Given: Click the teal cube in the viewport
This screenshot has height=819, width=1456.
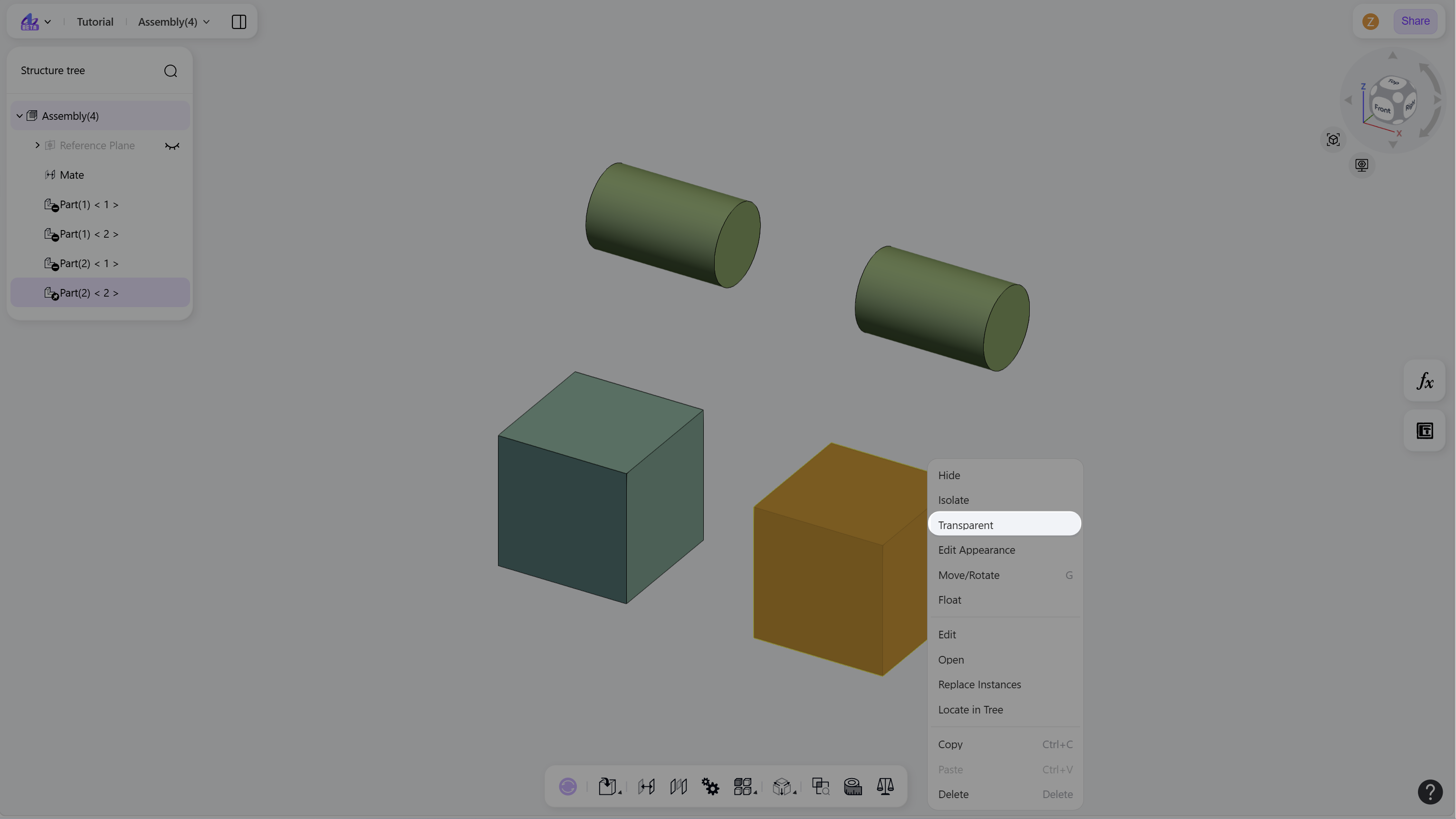Looking at the screenshot, I should tap(600, 487).
